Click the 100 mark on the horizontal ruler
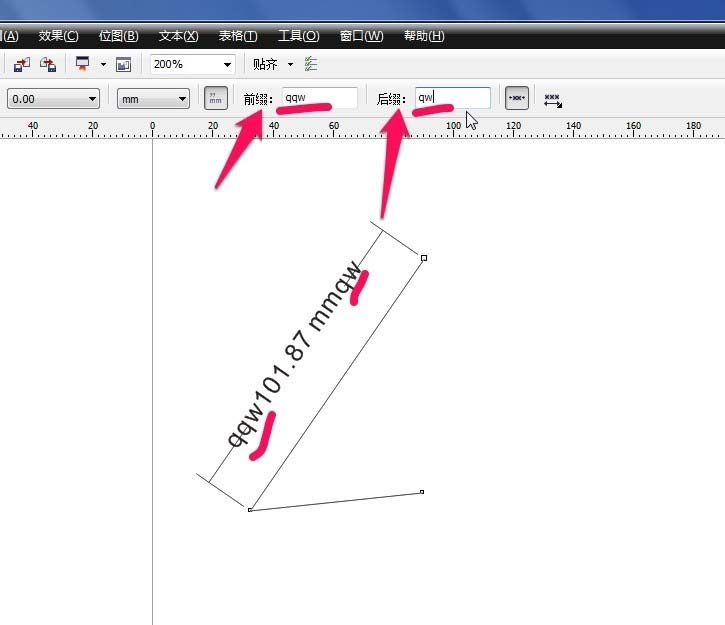725x625 pixels. [x=453, y=126]
